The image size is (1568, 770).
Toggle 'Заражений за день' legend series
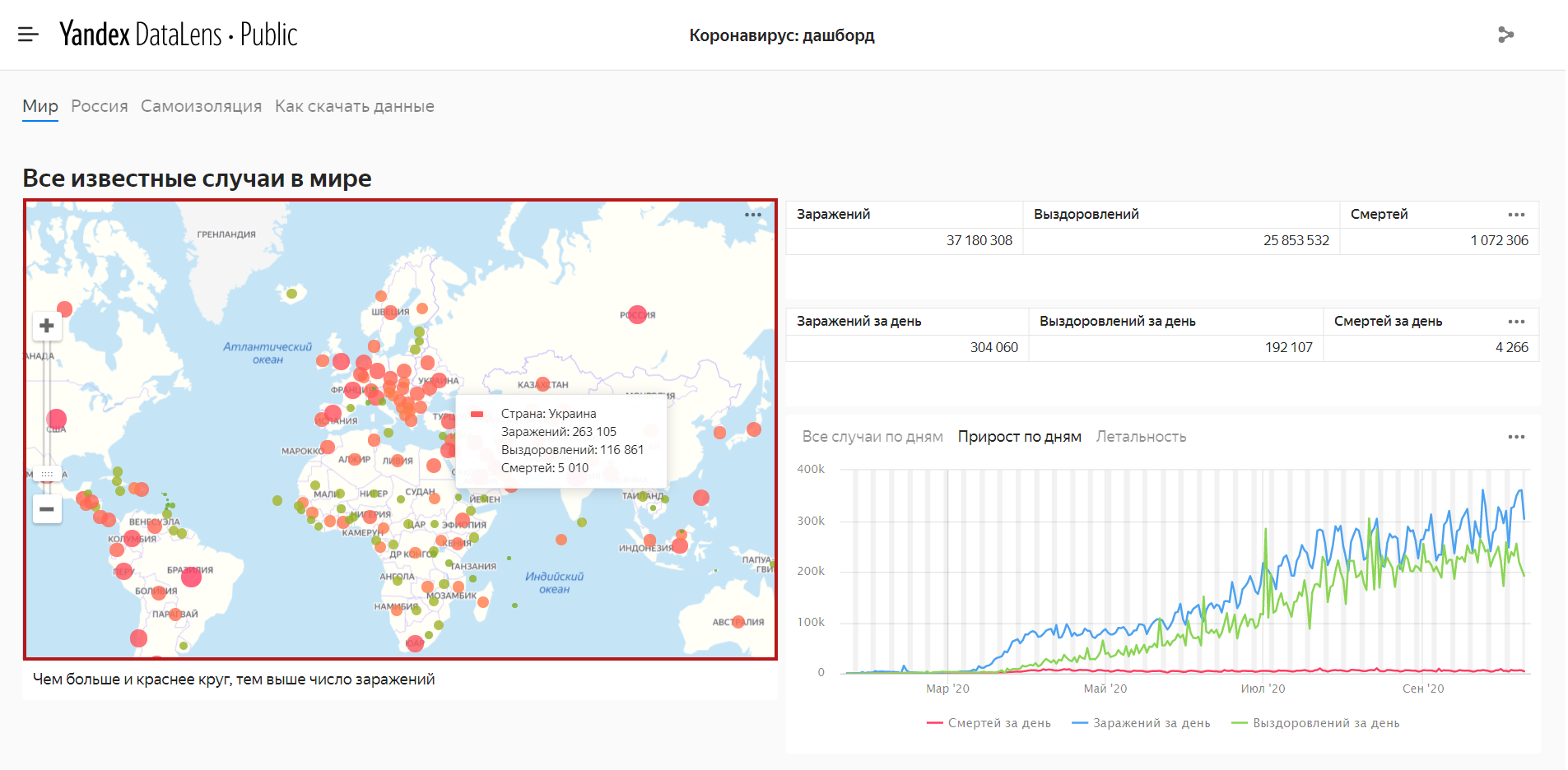pos(1141,723)
